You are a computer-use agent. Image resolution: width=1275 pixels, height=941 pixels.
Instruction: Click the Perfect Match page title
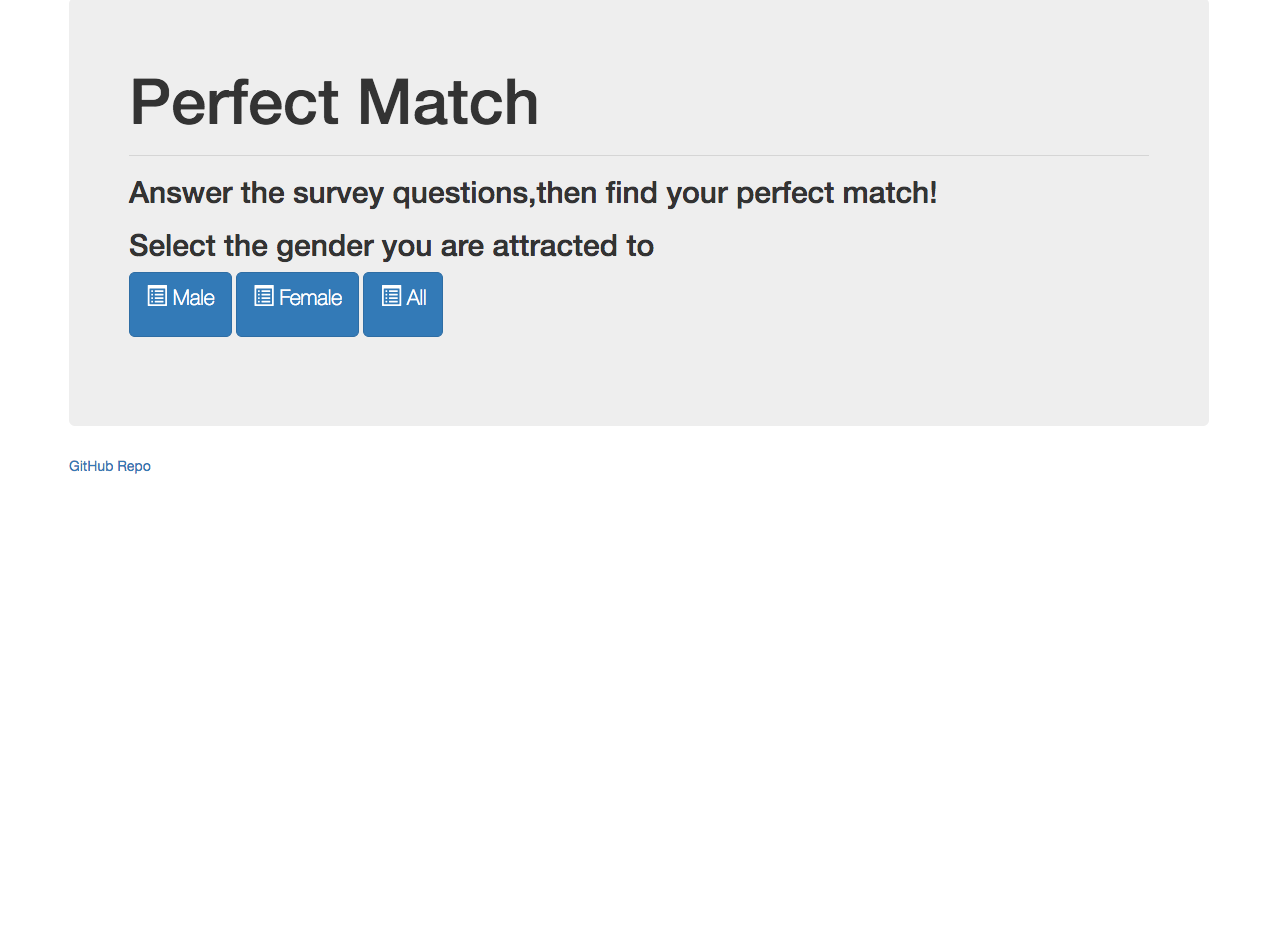[334, 102]
